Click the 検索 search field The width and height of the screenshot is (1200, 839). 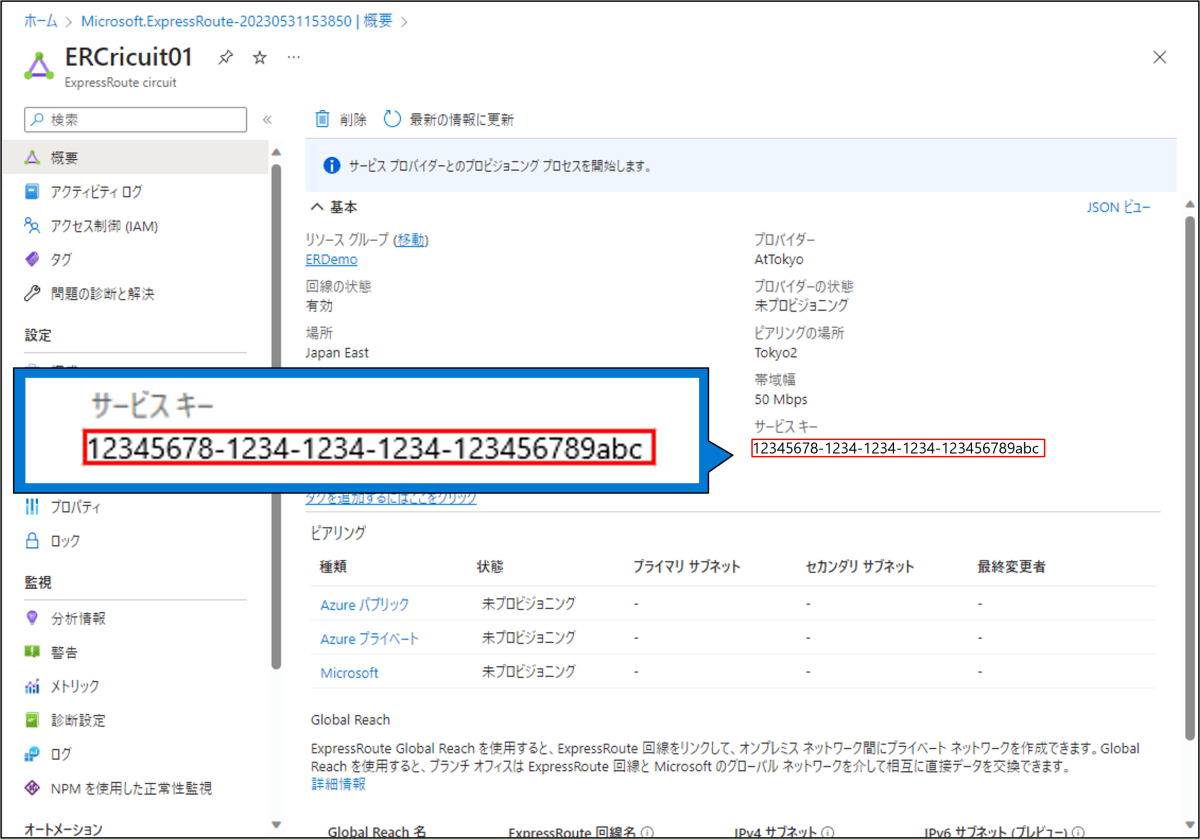tap(136, 119)
